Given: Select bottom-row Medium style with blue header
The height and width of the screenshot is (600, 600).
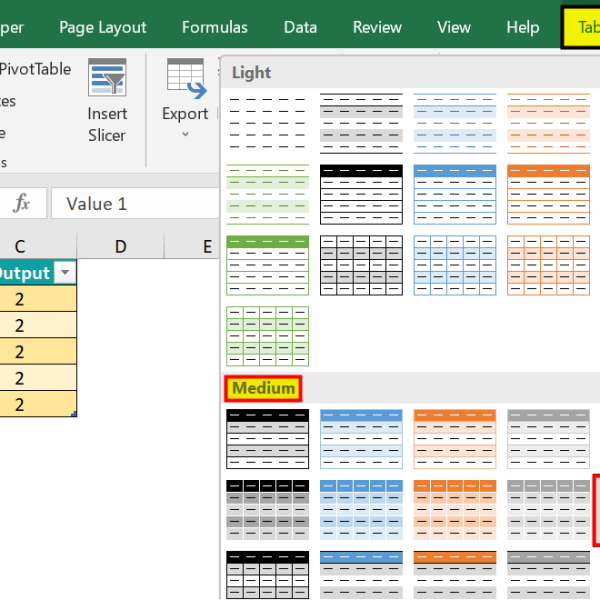Looking at the screenshot, I should click(361, 575).
